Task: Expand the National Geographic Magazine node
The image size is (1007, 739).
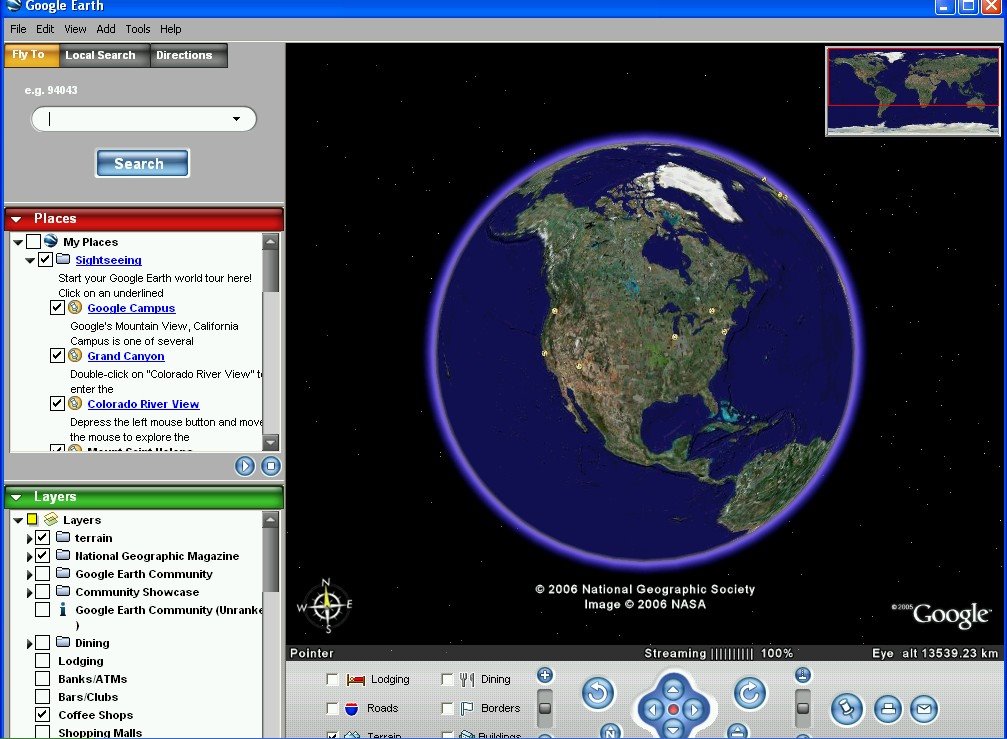Action: coord(29,556)
